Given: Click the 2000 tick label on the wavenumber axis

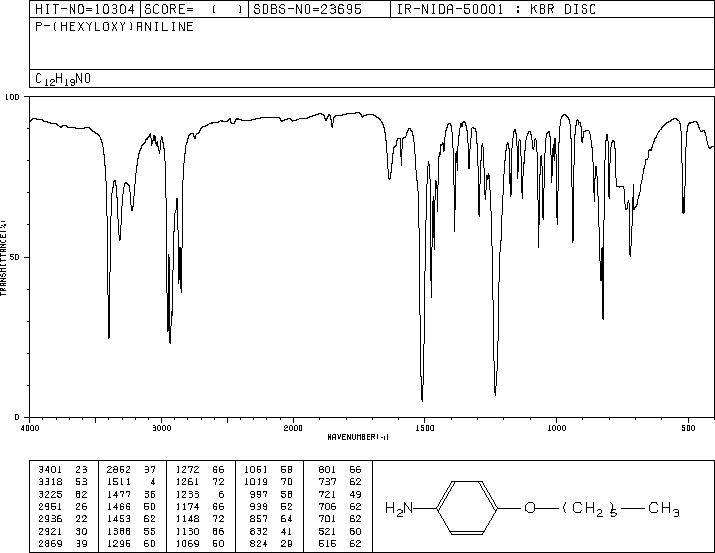Looking at the screenshot, I should (293, 428).
